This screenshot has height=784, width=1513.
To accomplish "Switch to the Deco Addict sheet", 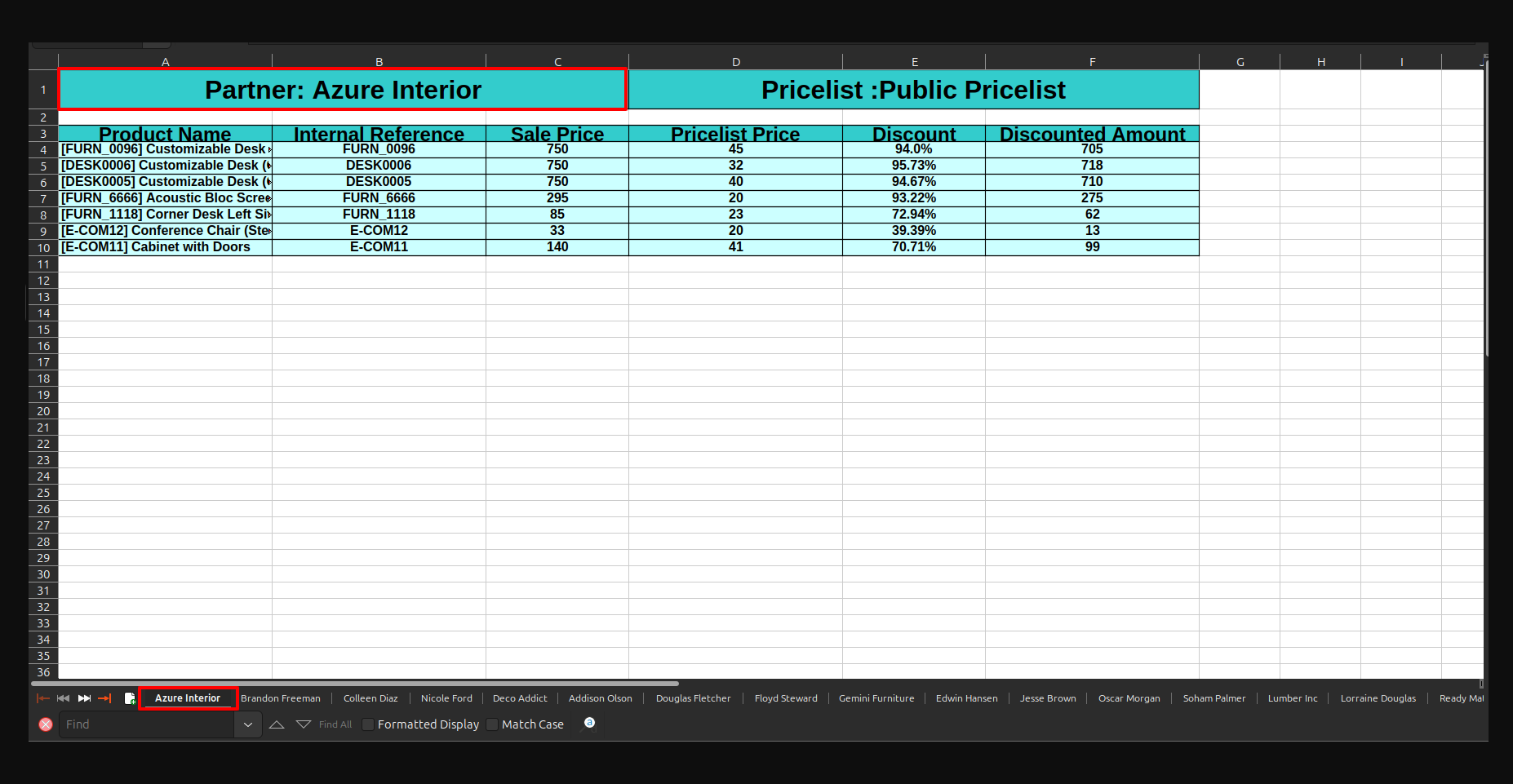I will (x=520, y=698).
